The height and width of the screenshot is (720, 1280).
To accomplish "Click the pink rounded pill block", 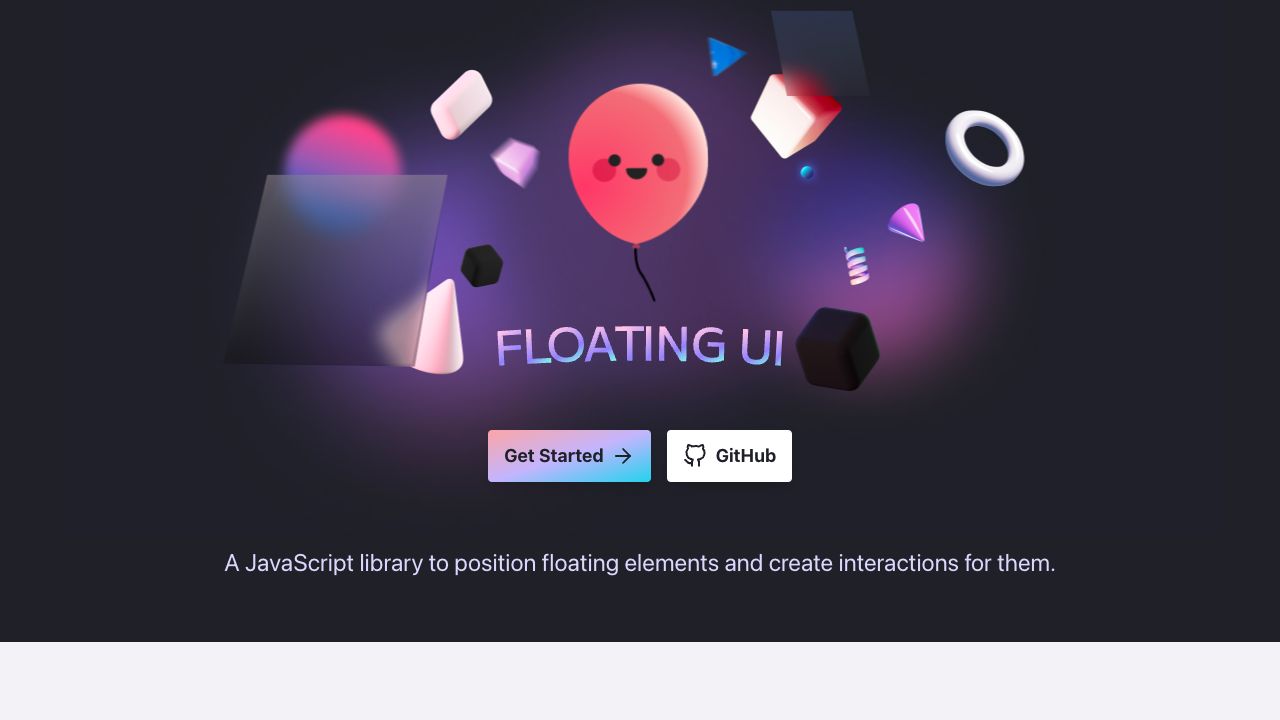I will [x=461, y=104].
